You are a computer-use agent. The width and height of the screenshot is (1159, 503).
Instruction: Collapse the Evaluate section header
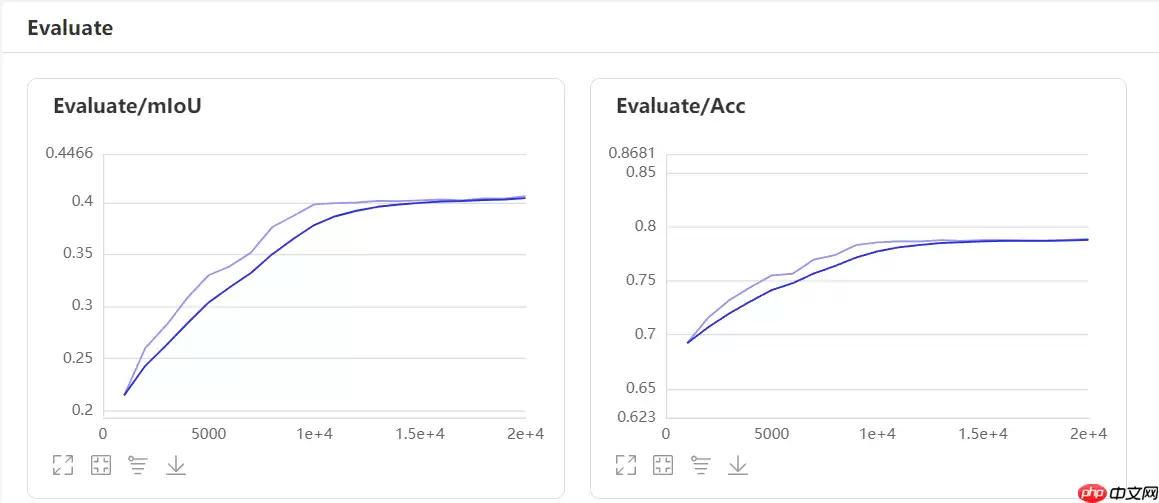click(70, 28)
